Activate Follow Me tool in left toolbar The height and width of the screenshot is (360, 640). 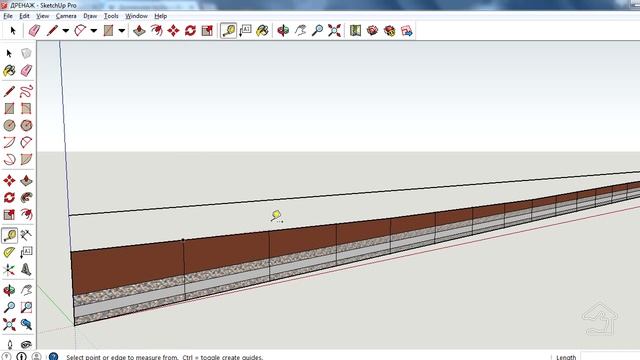[26, 198]
